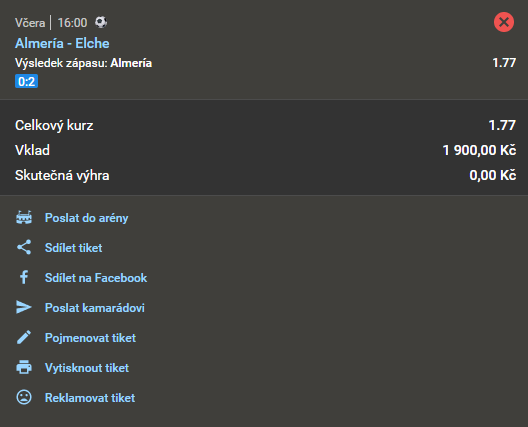Click the share nodes icon

tap(24, 247)
